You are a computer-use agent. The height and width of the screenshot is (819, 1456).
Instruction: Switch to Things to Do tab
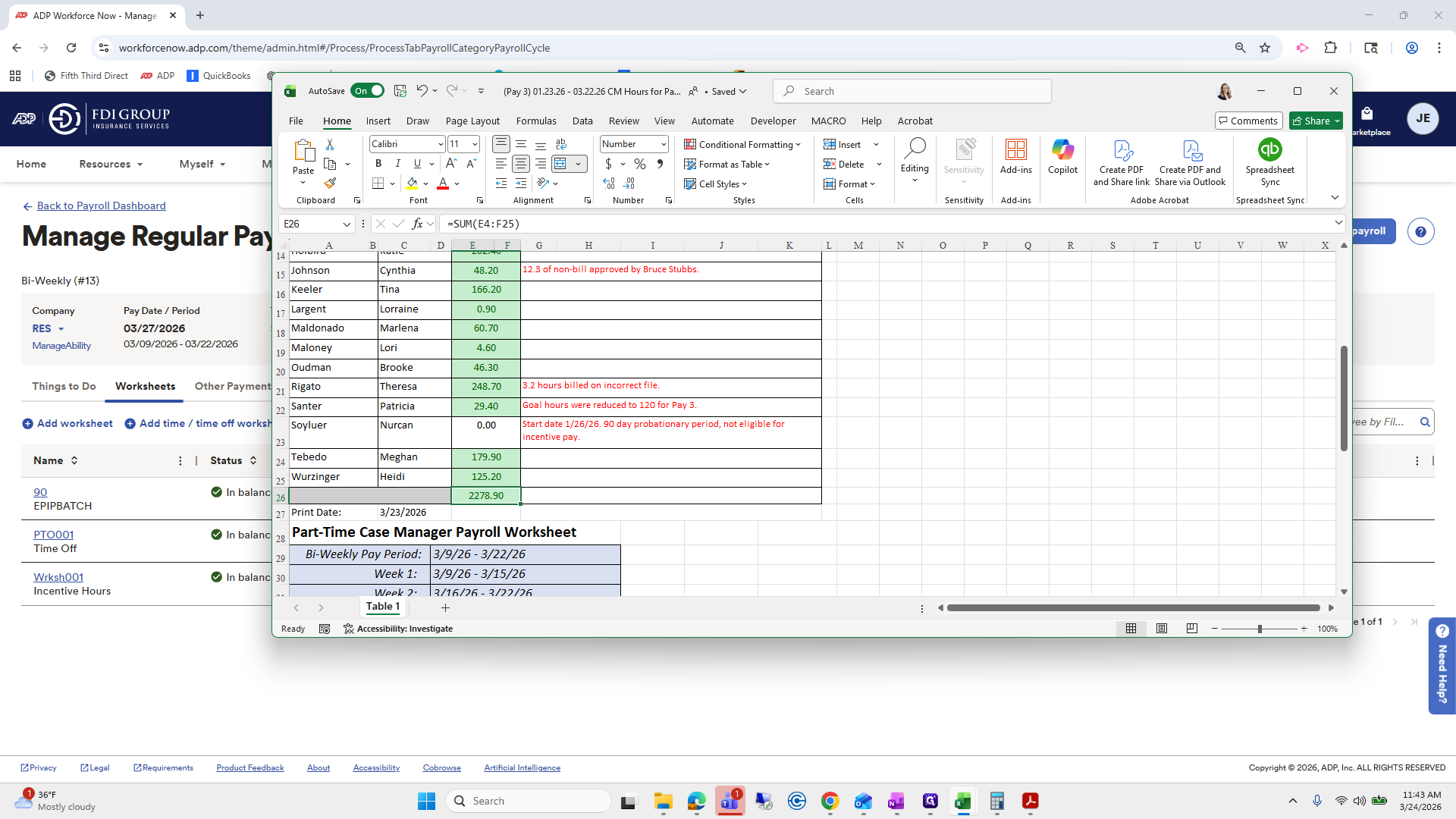click(x=64, y=386)
